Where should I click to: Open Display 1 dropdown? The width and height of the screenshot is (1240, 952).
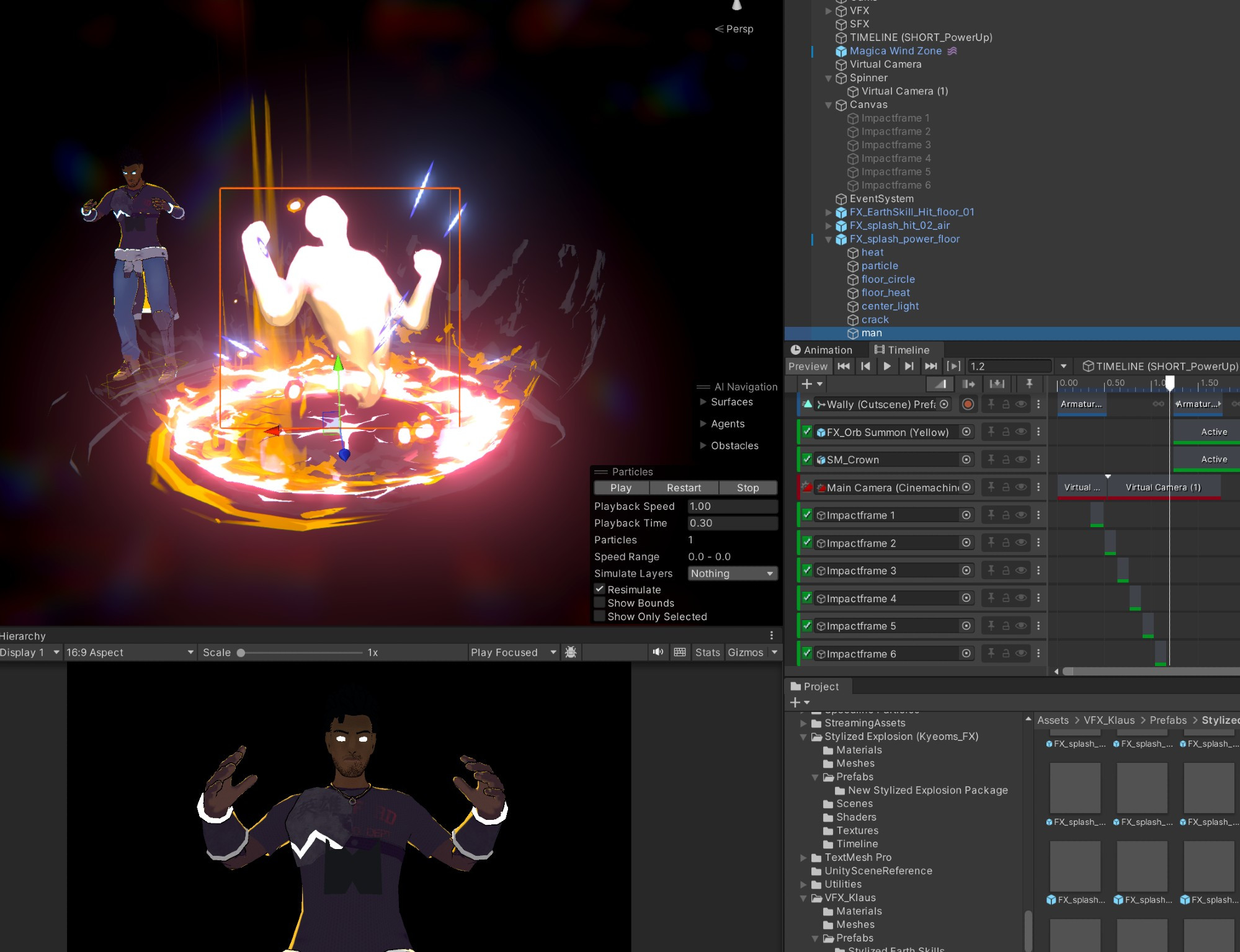click(x=30, y=652)
